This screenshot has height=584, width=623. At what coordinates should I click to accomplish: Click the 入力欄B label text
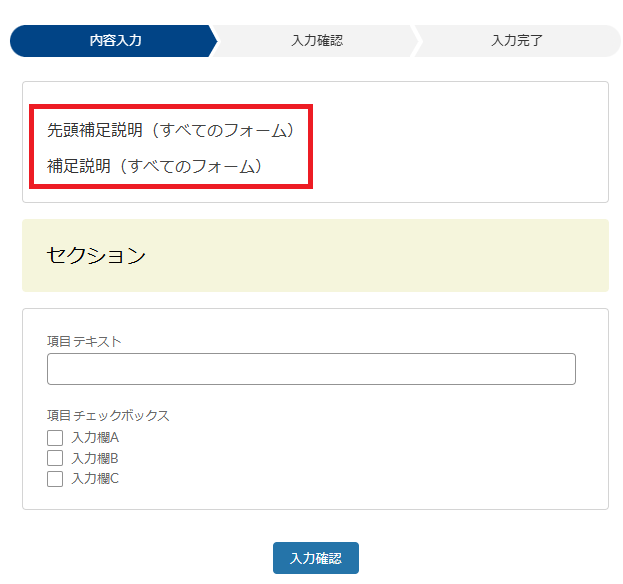coord(95,458)
